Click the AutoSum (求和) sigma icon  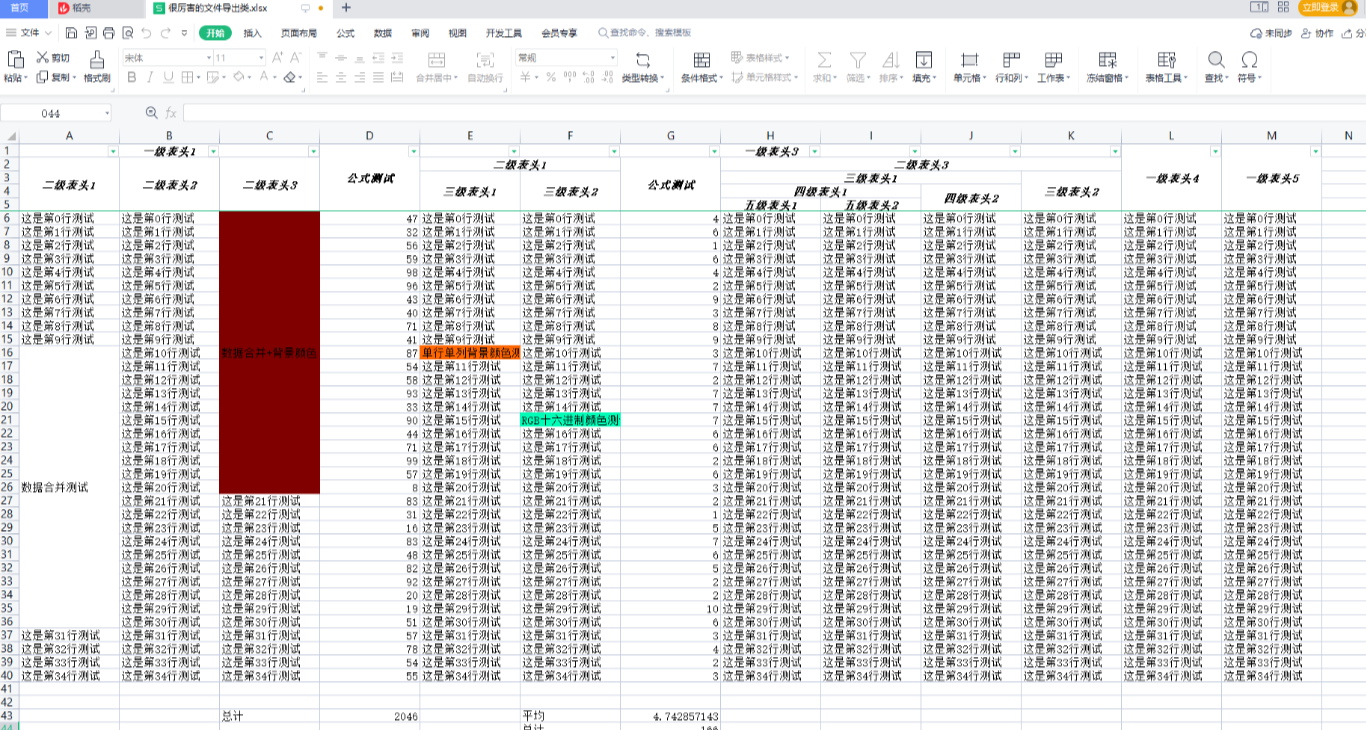pyautogui.click(x=824, y=60)
